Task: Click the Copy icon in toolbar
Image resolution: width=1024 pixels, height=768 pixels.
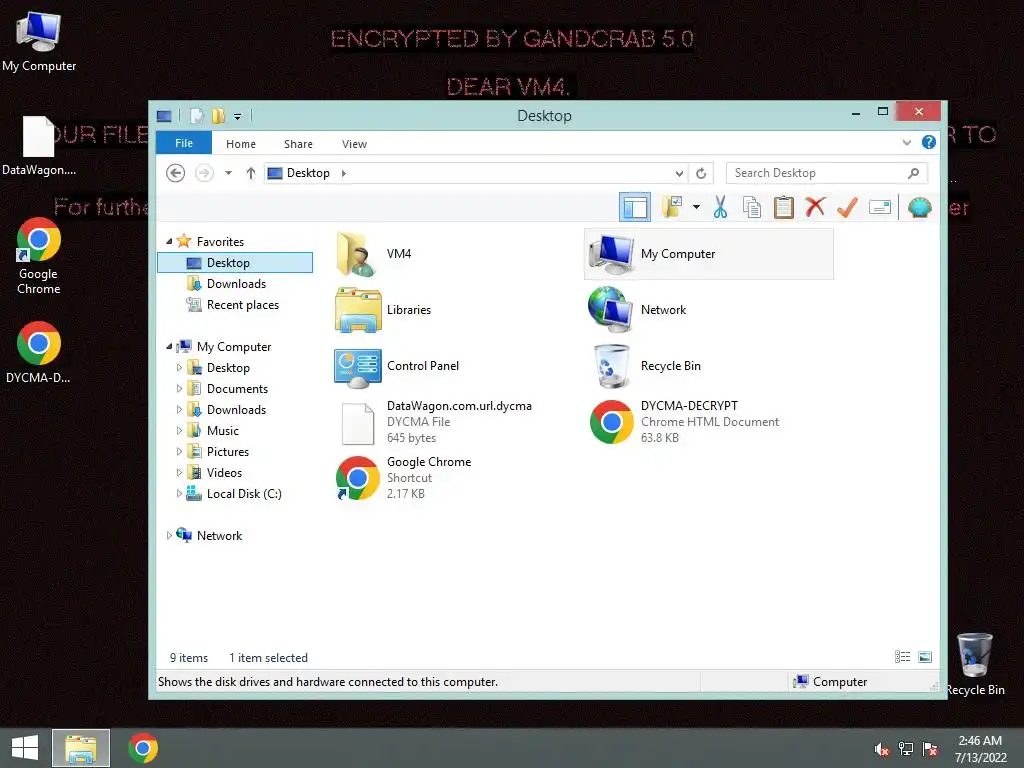Action: (x=752, y=208)
